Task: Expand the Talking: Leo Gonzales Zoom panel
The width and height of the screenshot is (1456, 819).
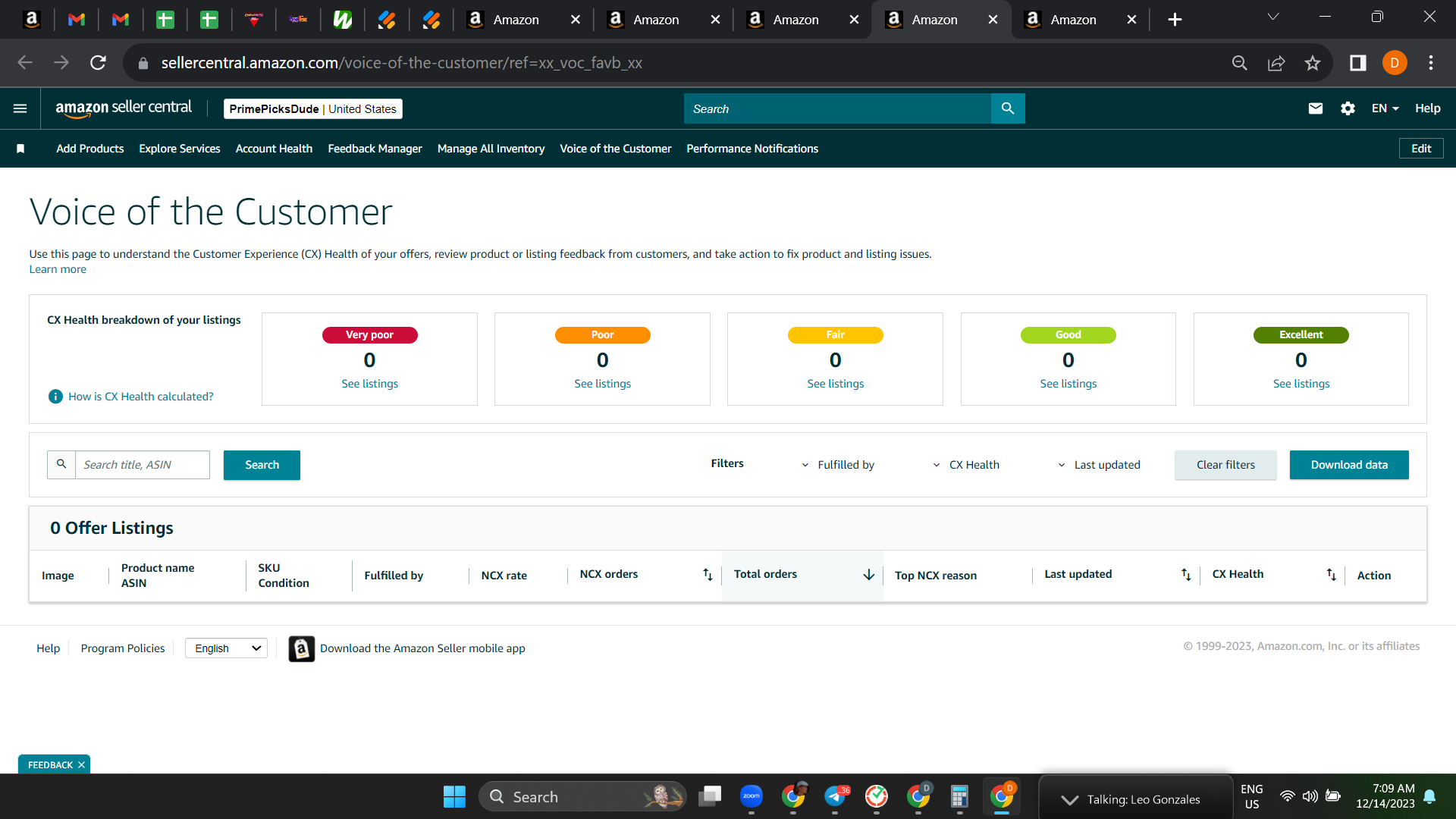Action: pyautogui.click(x=1070, y=799)
